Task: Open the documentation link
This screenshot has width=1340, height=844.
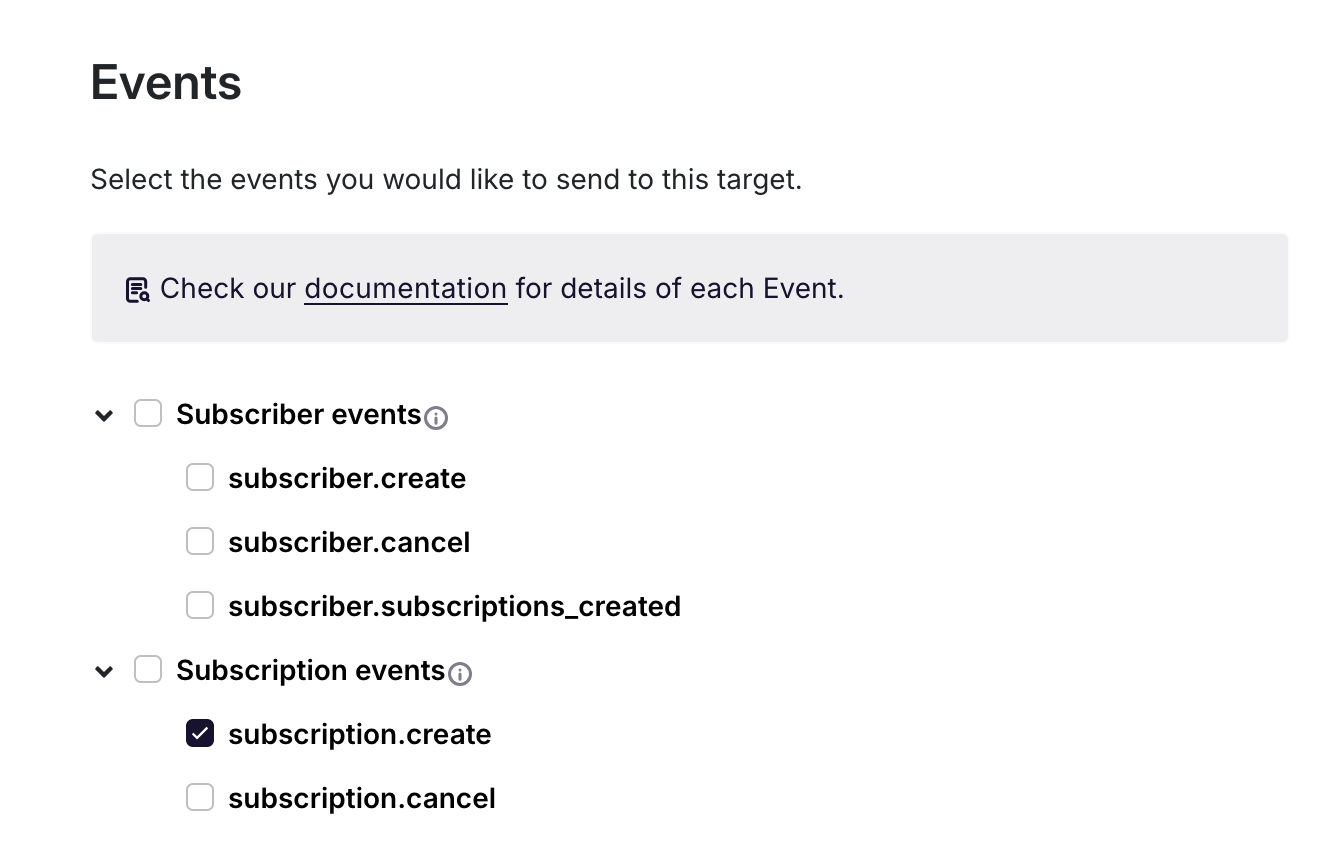Action: click(405, 288)
